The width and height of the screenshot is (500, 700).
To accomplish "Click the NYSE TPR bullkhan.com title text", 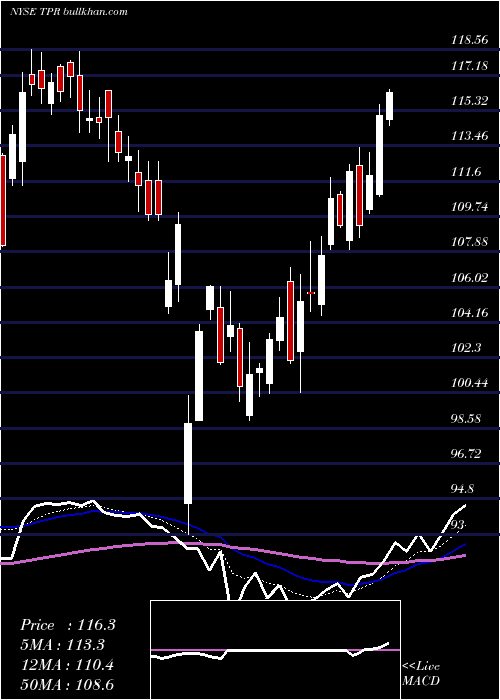I will coord(68,11).
